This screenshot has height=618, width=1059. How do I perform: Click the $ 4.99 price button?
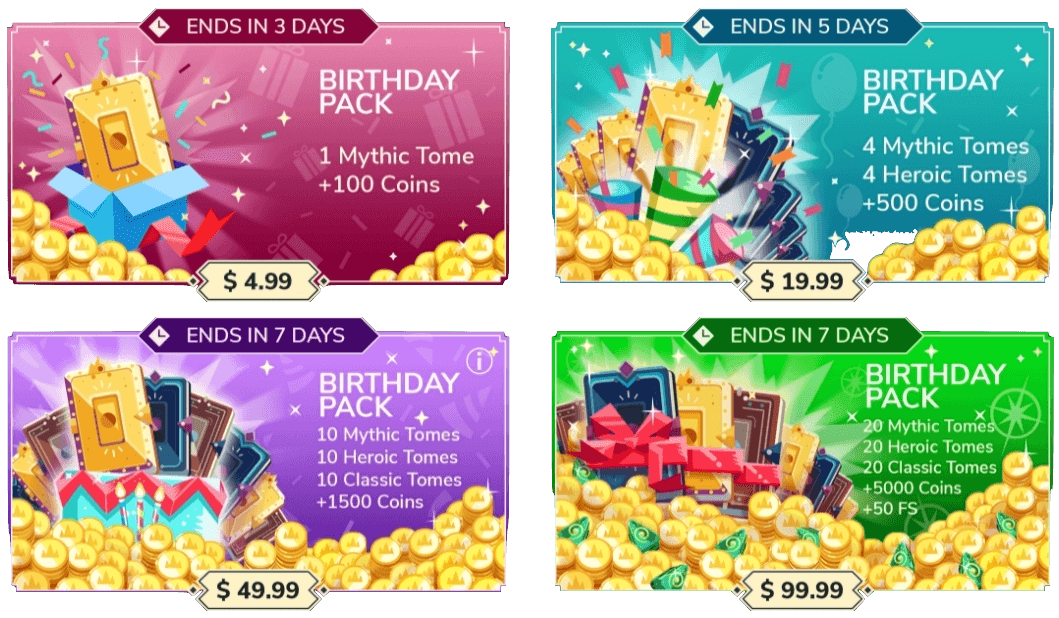[x=257, y=280]
